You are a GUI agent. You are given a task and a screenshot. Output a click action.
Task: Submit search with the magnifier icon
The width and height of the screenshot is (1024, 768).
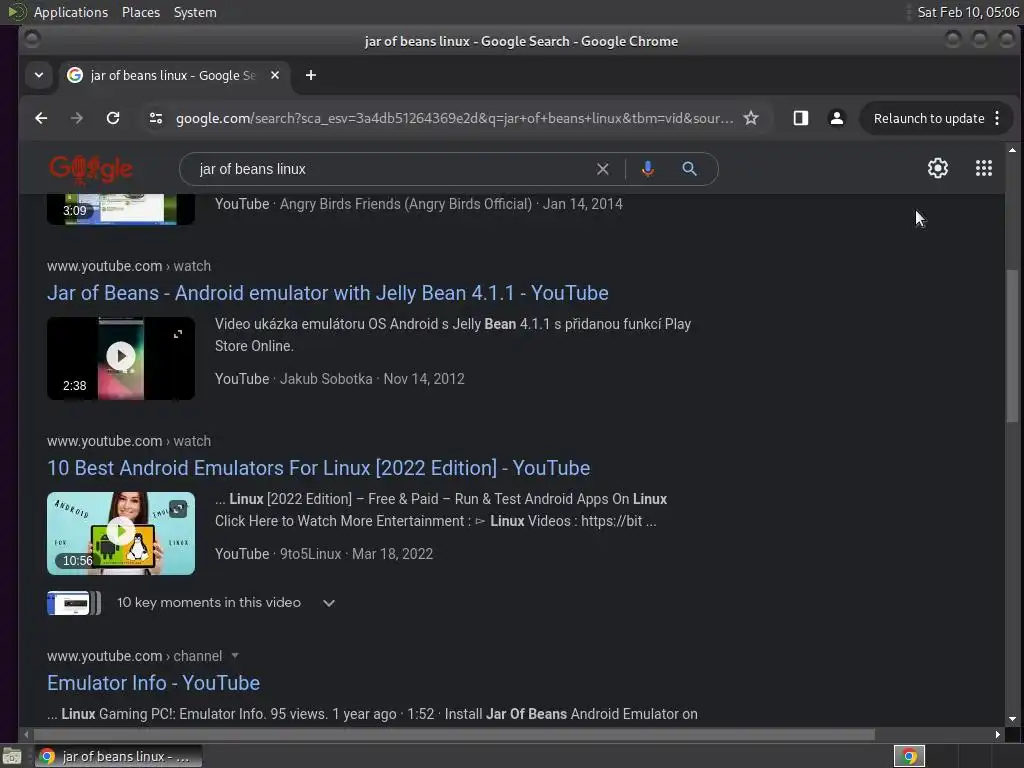(x=689, y=169)
